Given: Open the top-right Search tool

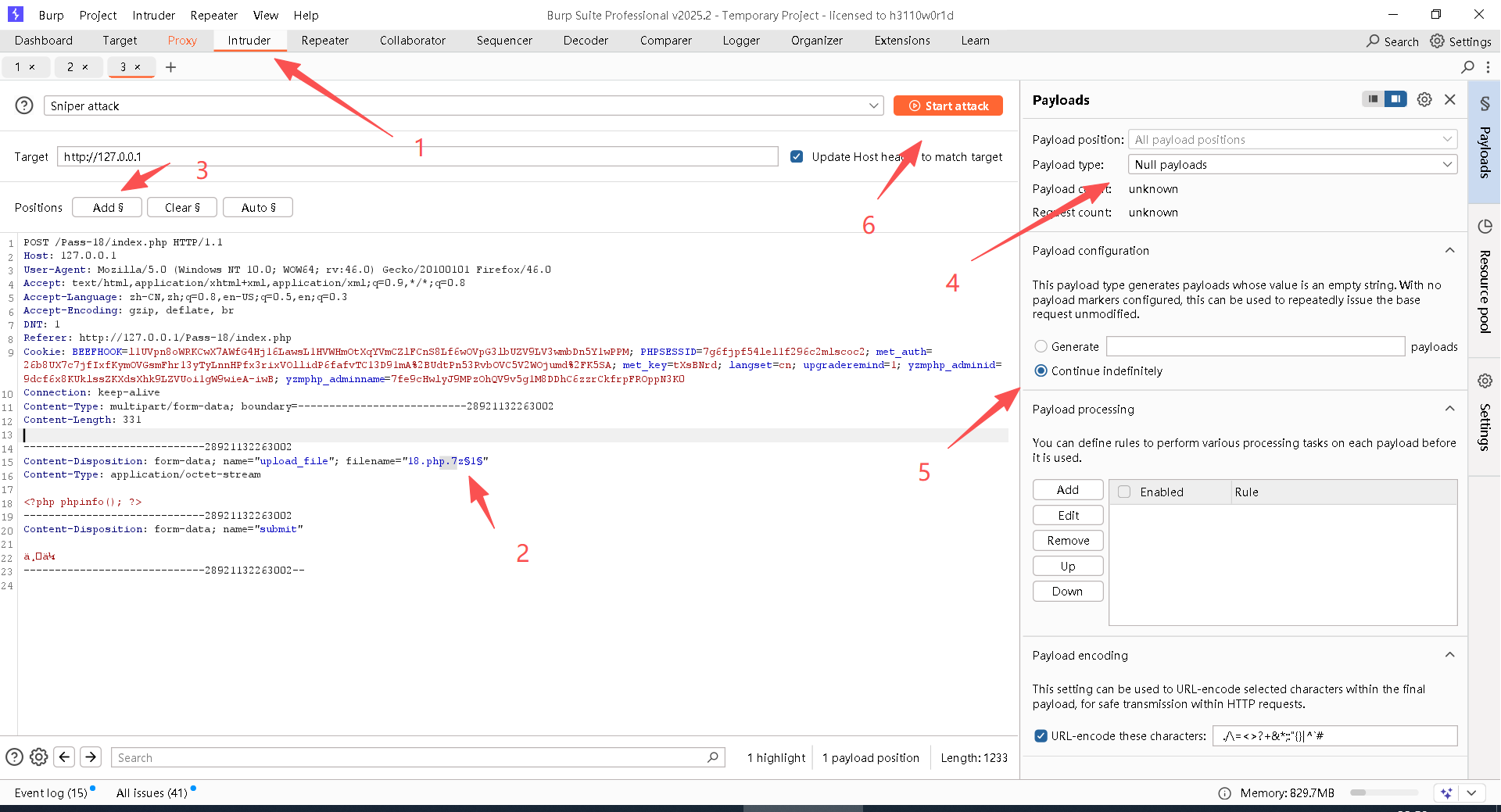Looking at the screenshot, I should coord(1392,41).
